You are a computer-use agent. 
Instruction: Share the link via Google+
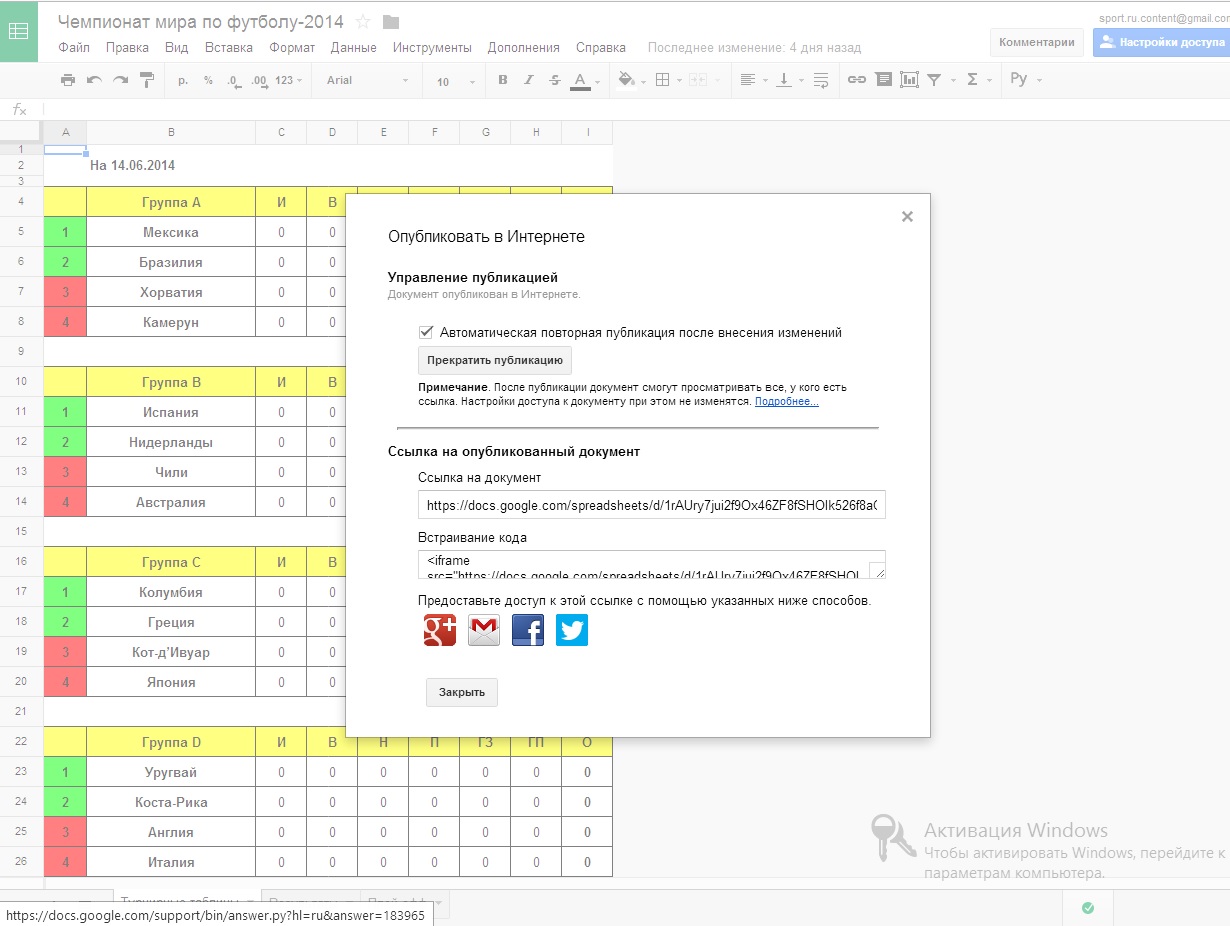(440, 630)
